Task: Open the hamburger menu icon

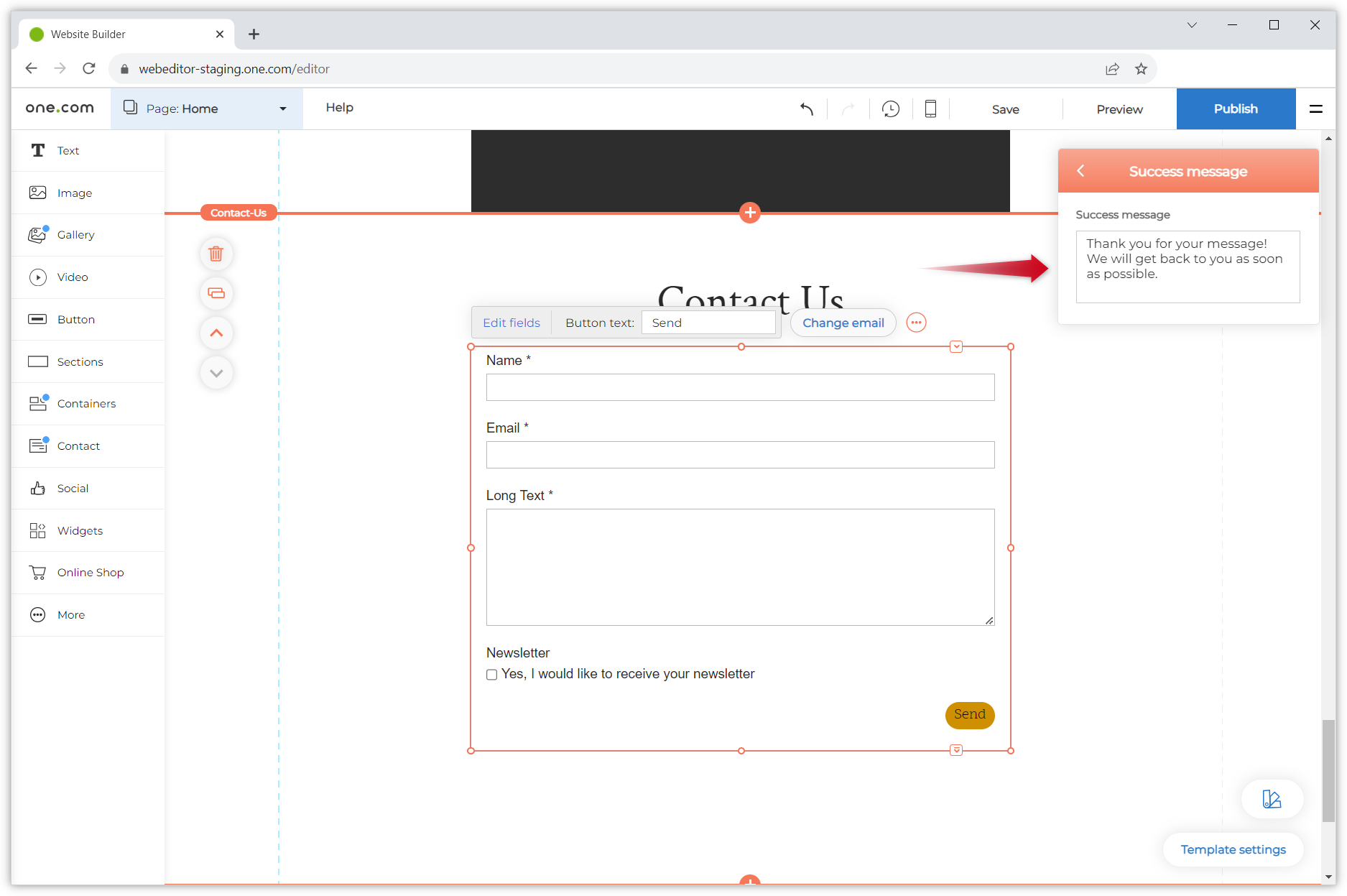Action: pyautogui.click(x=1316, y=109)
